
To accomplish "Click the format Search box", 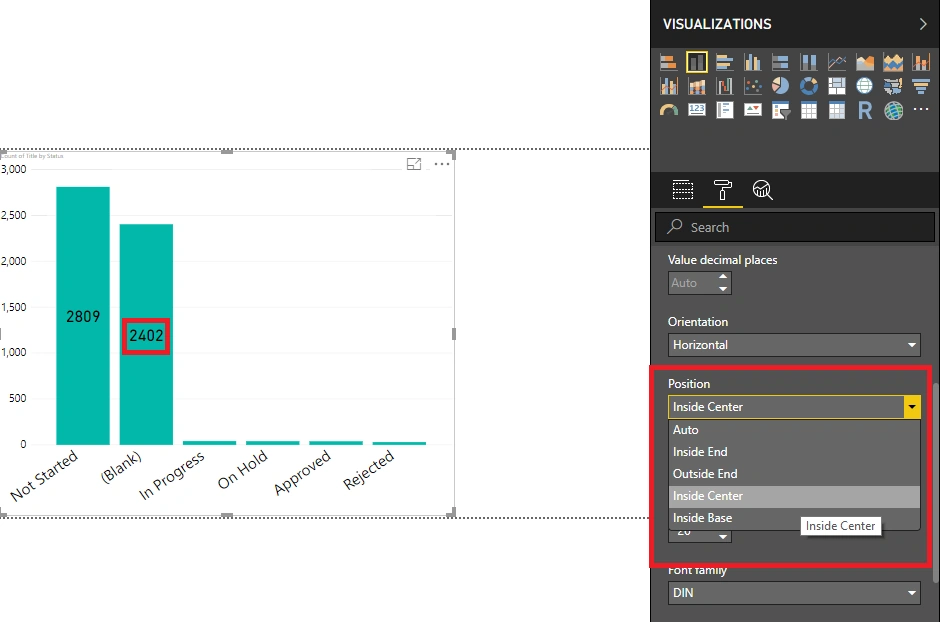I will click(x=795, y=227).
